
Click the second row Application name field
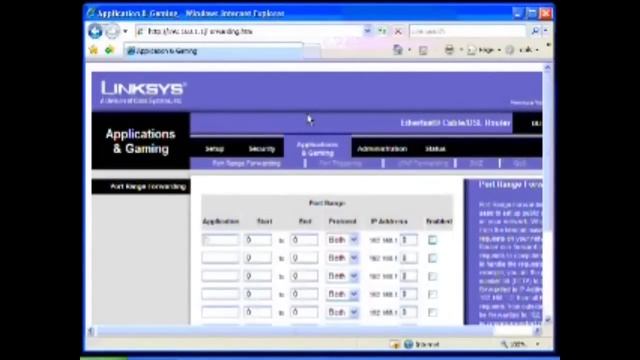point(220,258)
